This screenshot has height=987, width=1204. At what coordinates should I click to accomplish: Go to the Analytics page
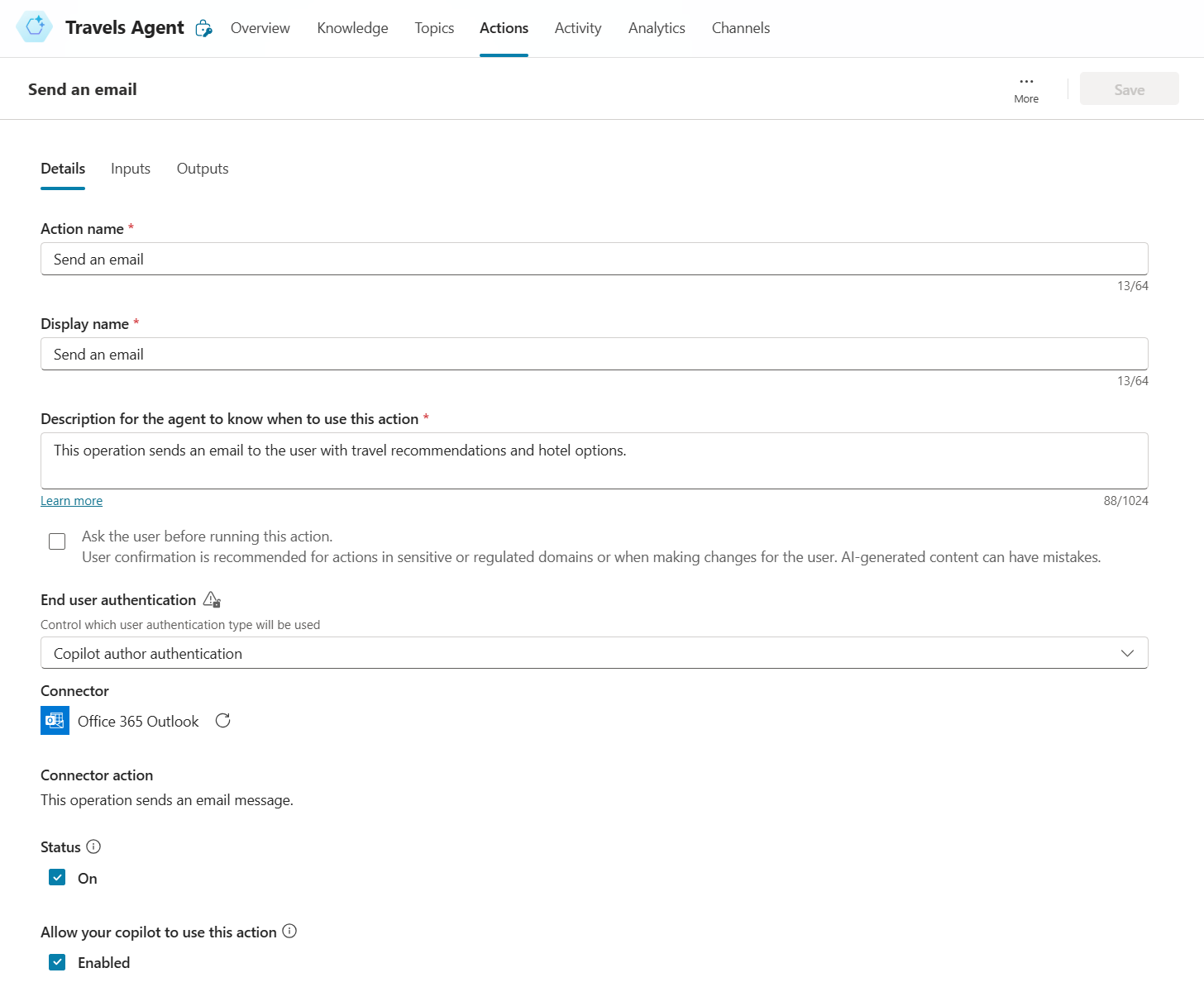[657, 28]
